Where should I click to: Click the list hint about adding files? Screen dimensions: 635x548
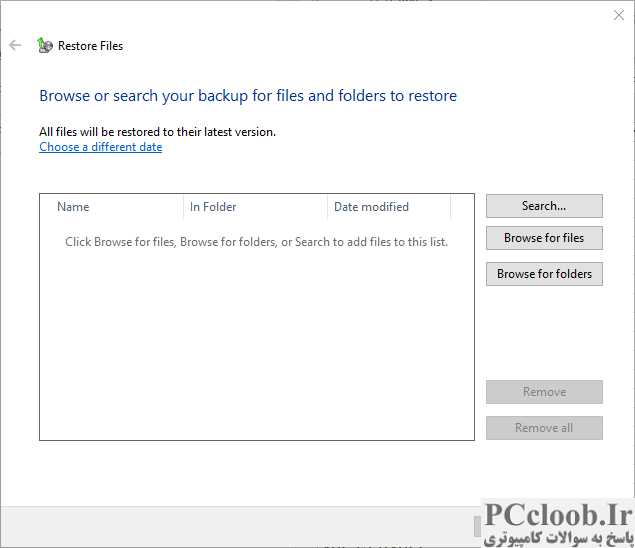(256, 242)
